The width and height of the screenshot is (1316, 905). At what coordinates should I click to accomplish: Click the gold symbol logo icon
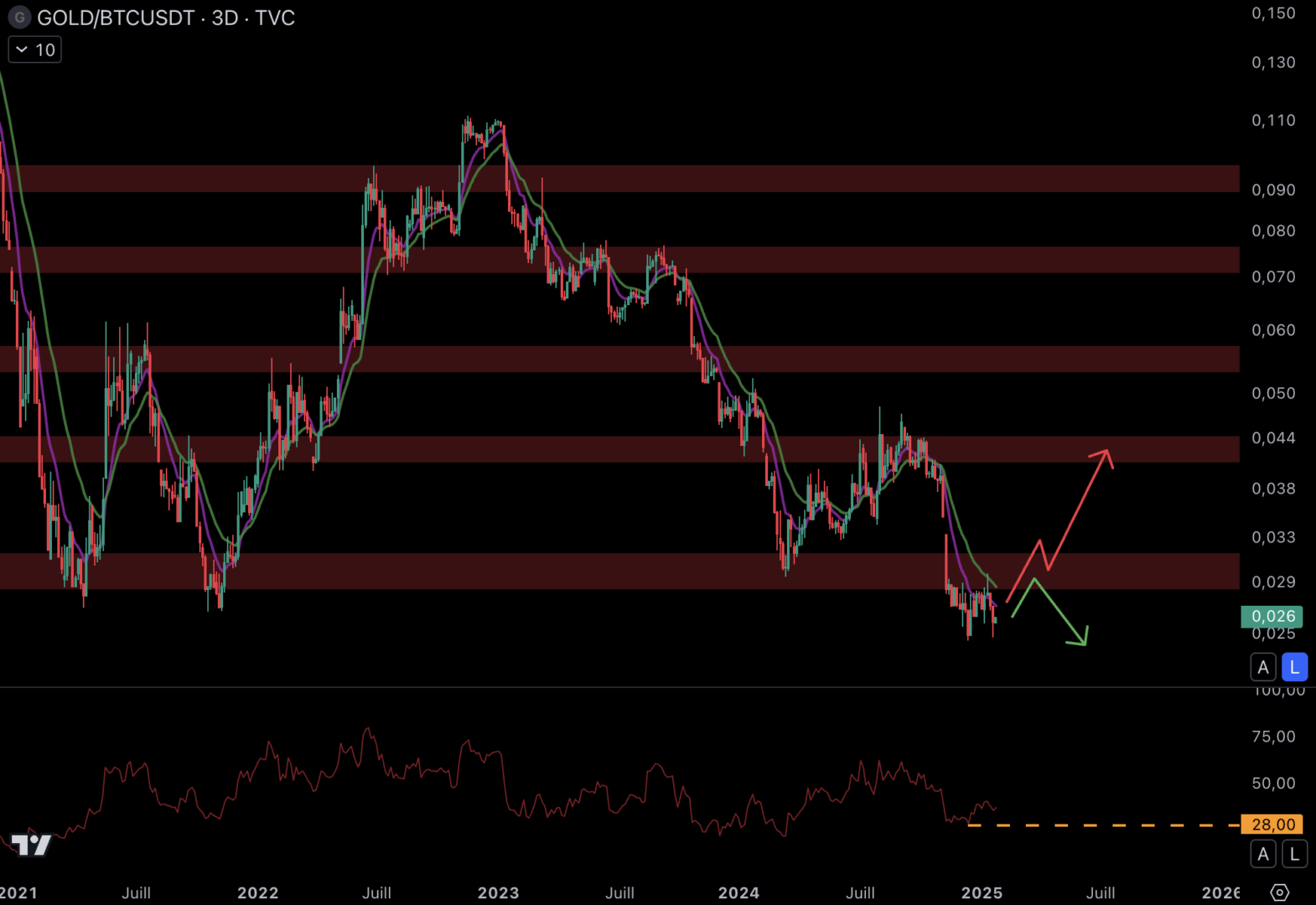point(19,18)
